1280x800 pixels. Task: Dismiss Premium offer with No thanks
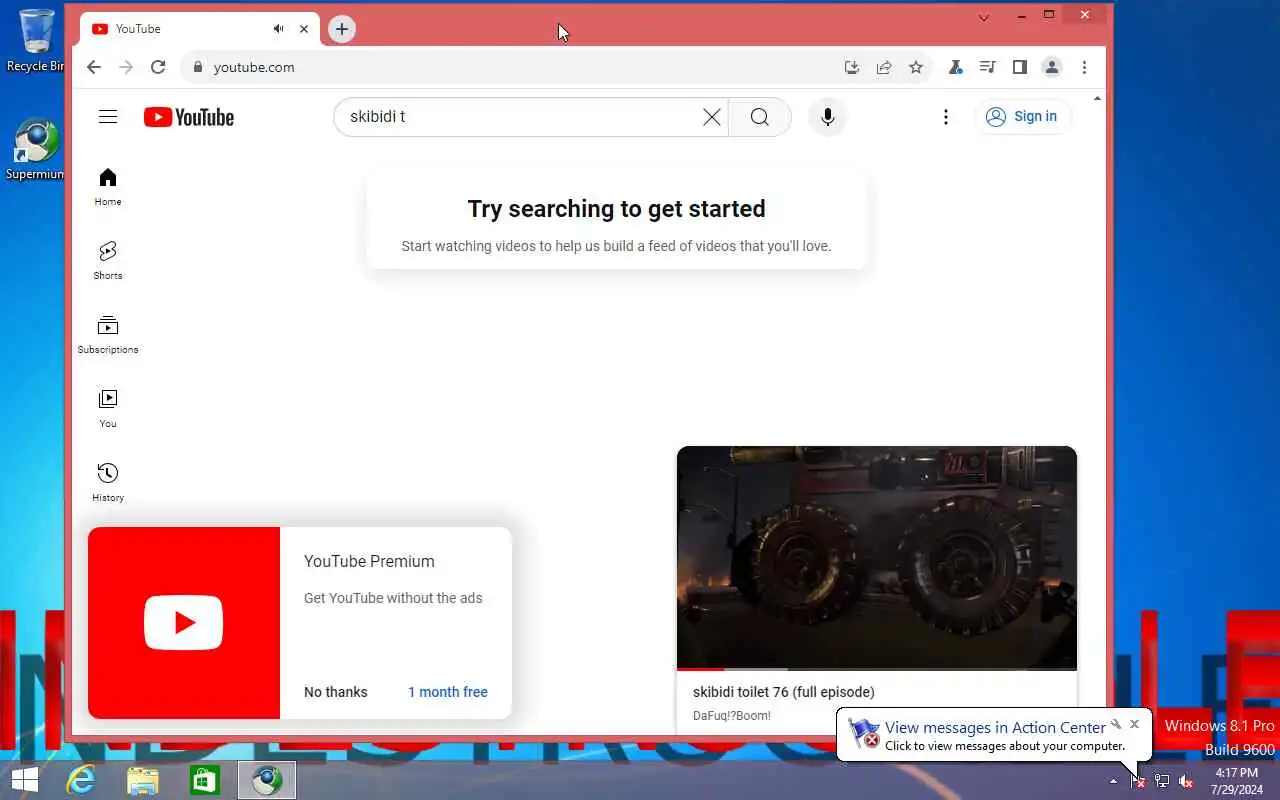(336, 692)
